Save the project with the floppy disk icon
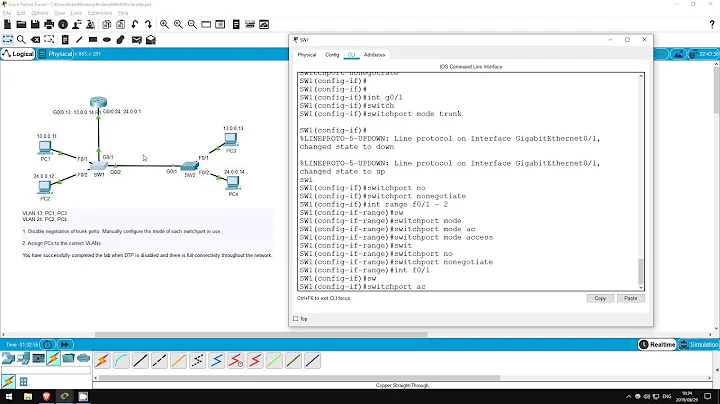The height and width of the screenshot is (404, 720). (x=35, y=24)
